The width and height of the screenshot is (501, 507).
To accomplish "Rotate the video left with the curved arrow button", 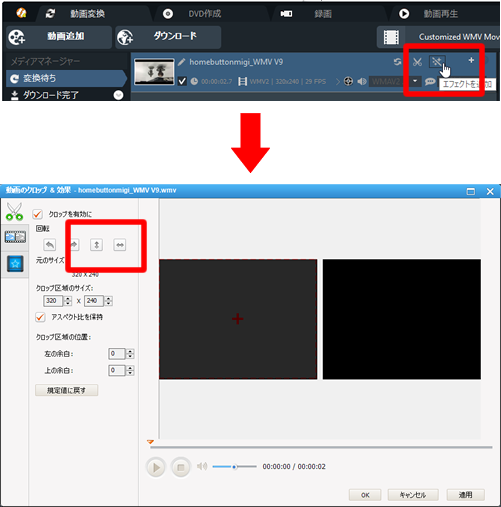I will point(50,245).
